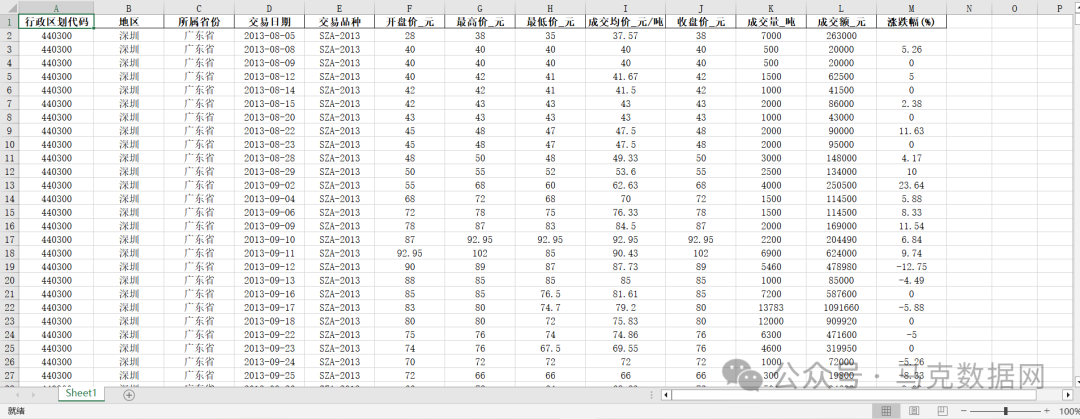The image size is (1080, 419).
Task: Select the cell with value 13783
Action: click(x=771, y=307)
